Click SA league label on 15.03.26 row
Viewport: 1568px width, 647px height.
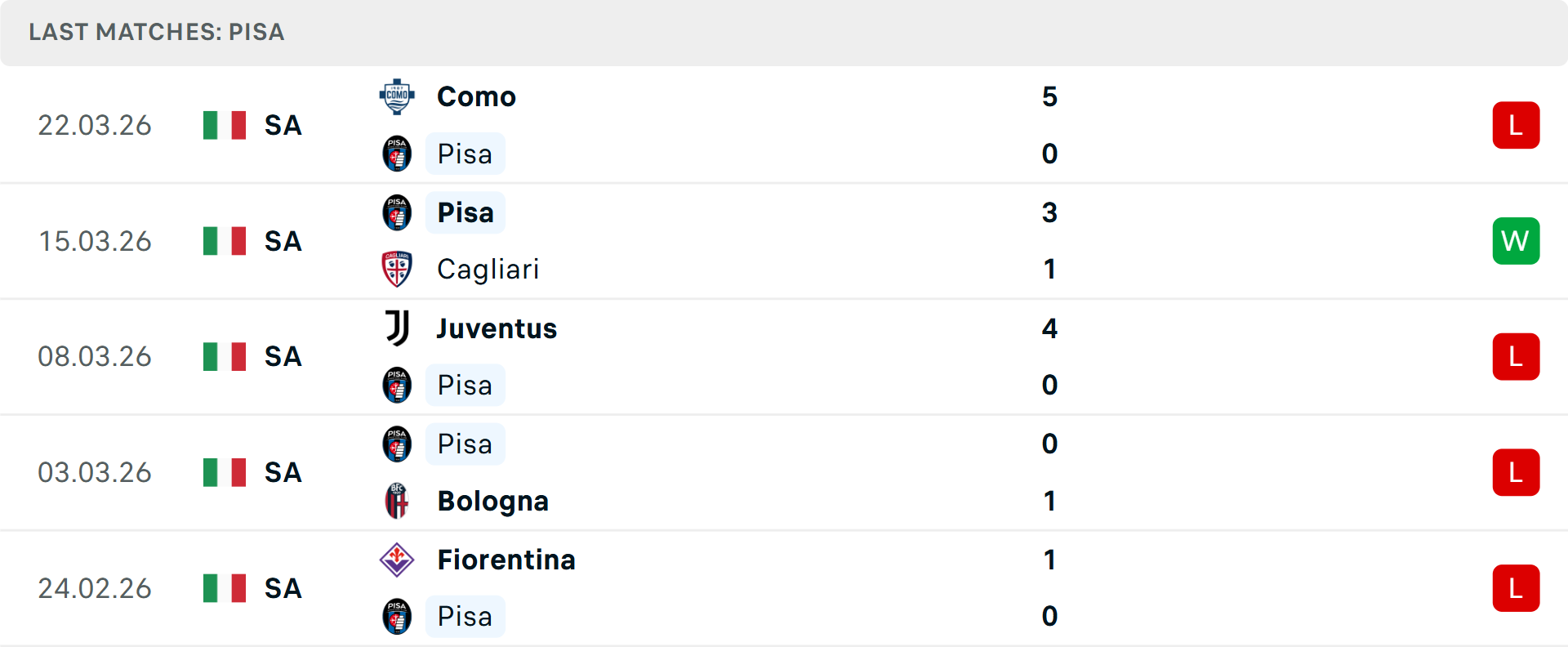[x=283, y=241]
